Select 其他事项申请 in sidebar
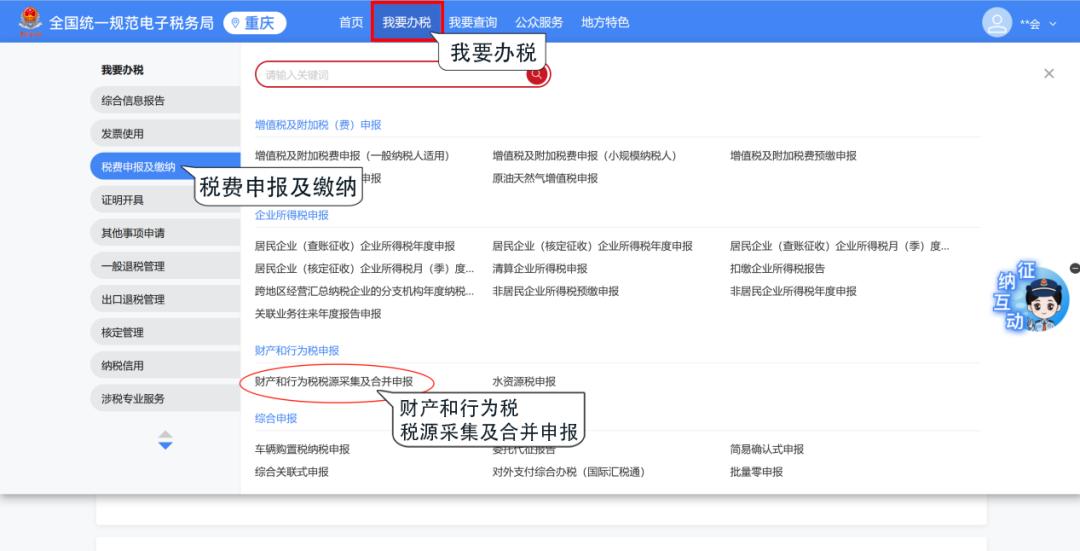 pos(165,232)
